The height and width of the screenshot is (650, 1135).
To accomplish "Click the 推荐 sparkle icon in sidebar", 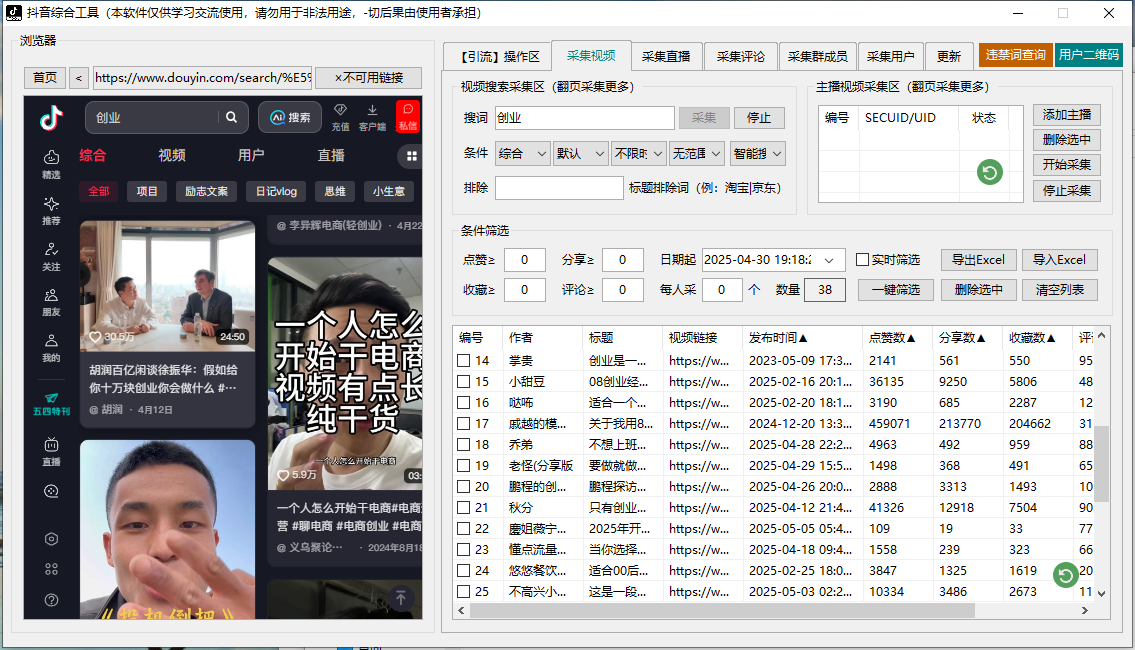I will pos(51,210).
